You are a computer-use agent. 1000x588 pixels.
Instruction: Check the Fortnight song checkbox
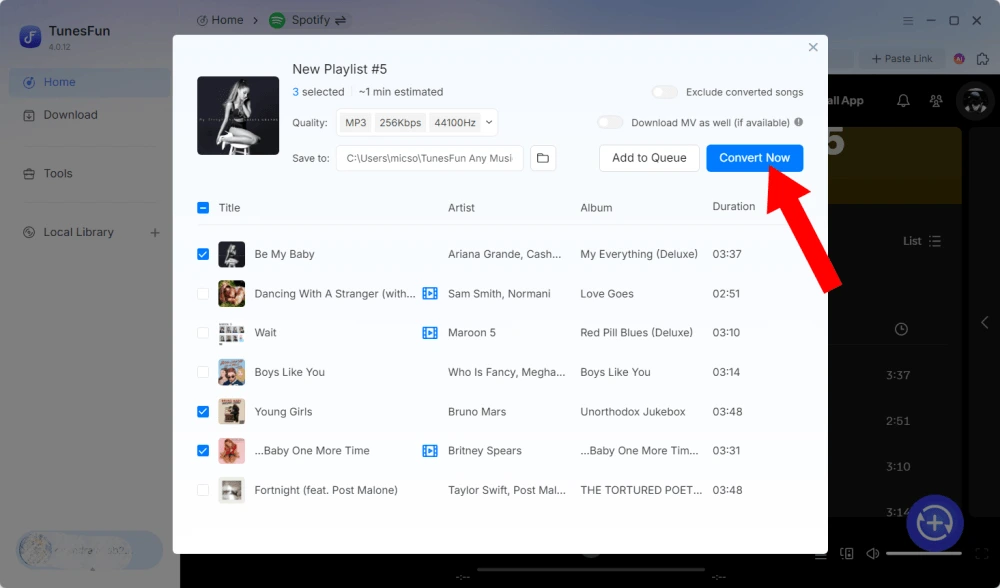click(203, 490)
